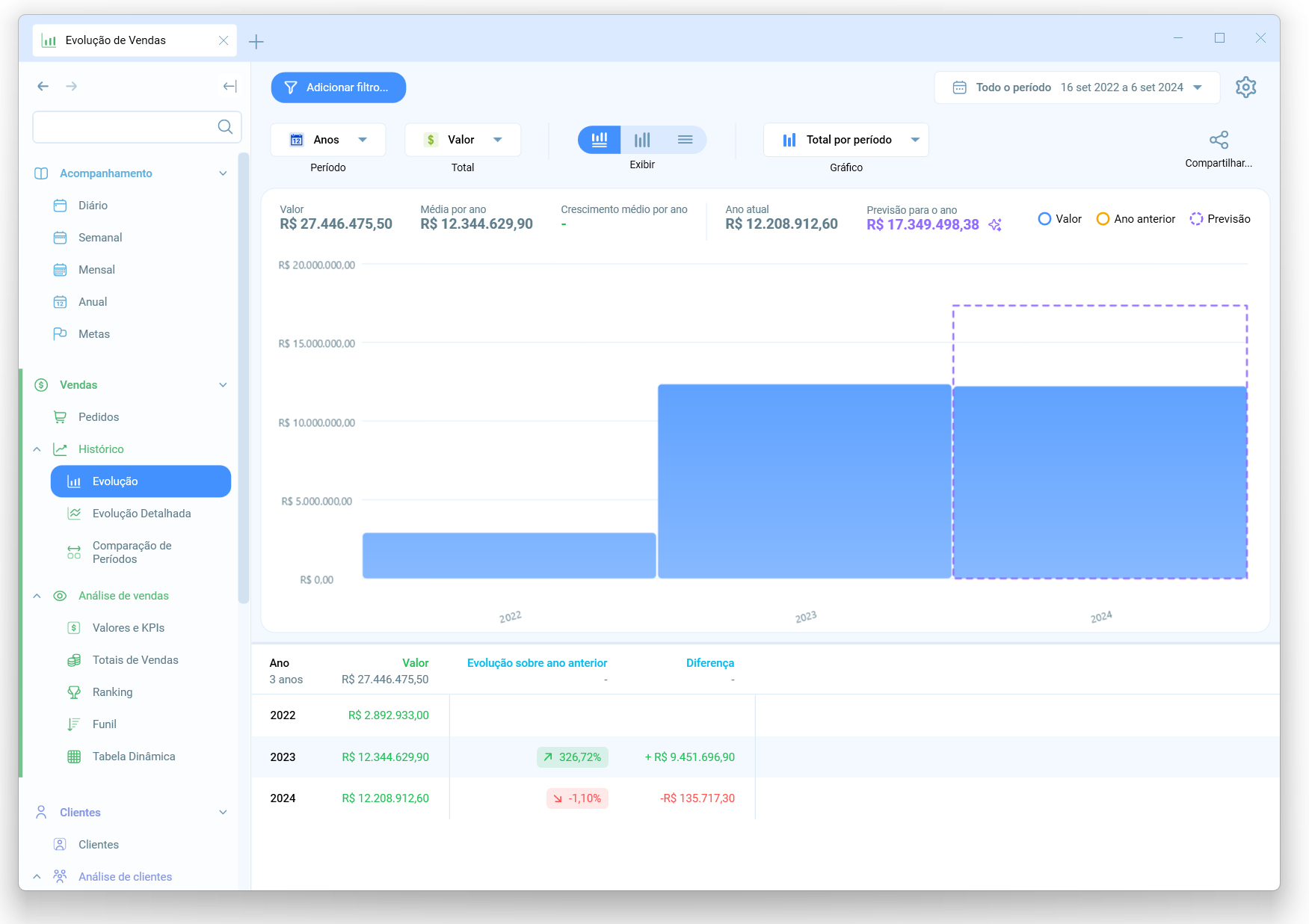Open the Diário menu item
This screenshot has height=924, width=1309.
pyautogui.click(x=93, y=206)
